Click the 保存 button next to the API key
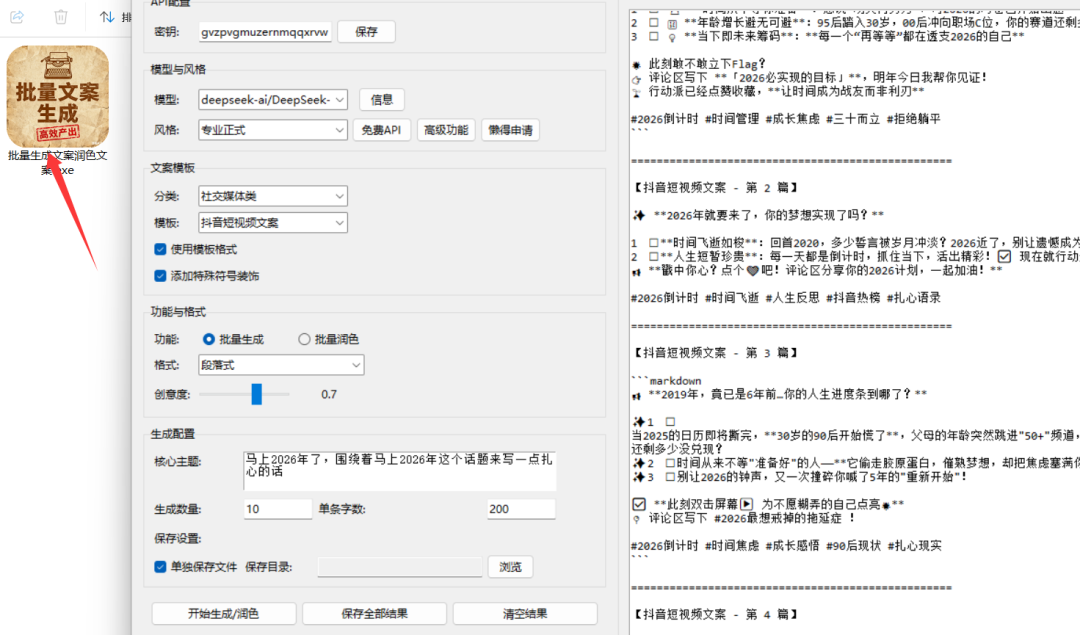The image size is (1080, 635). pos(366,32)
